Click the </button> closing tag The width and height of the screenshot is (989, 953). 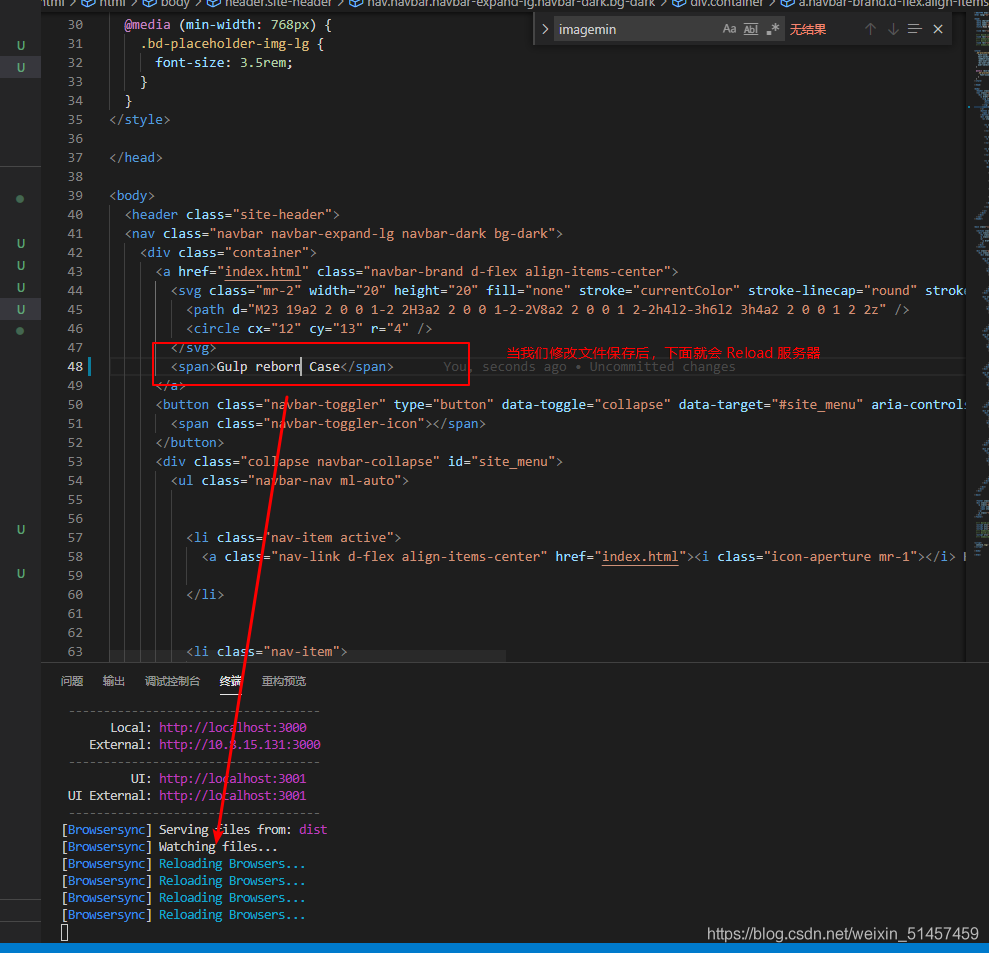pyautogui.click(x=190, y=442)
